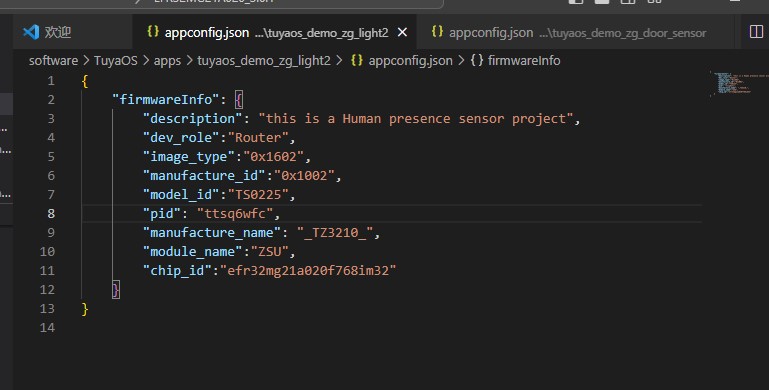The width and height of the screenshot is (769, 390).
Task: Expand the TuyaOS breadcrumb segment
Action: [x=115, y=60]
